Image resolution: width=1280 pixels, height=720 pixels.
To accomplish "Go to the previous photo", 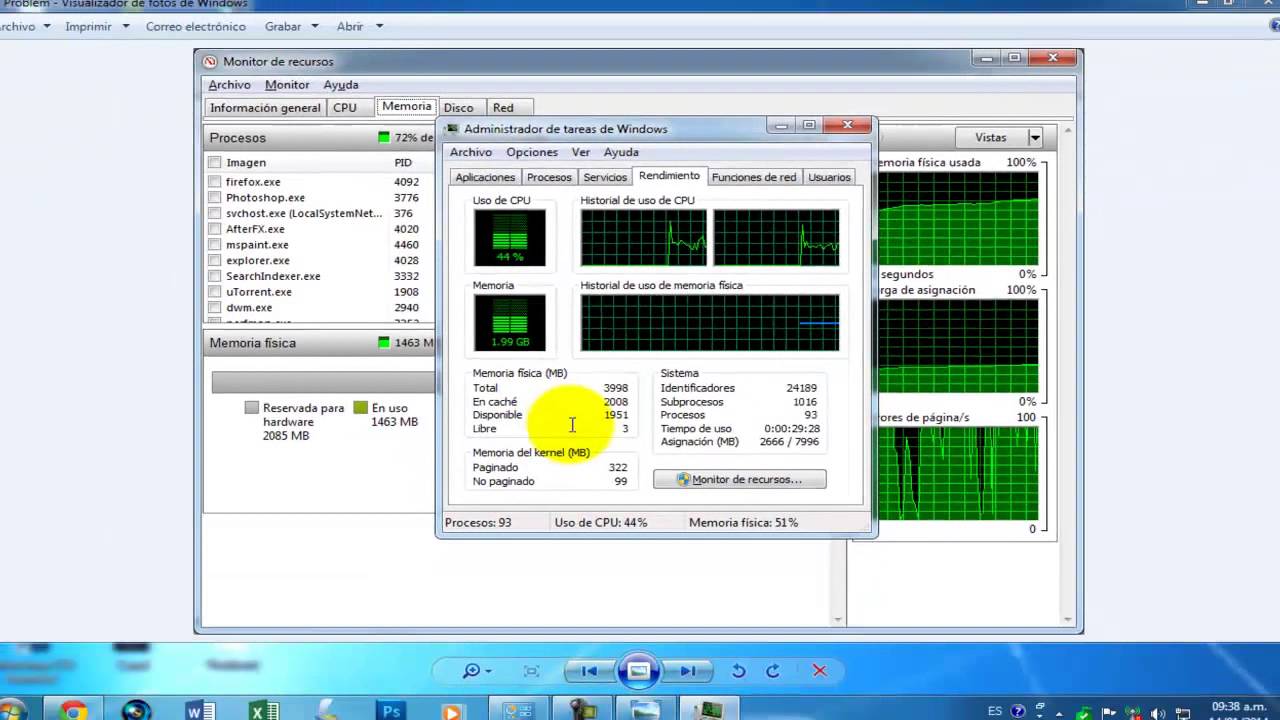I will (589, 671).
